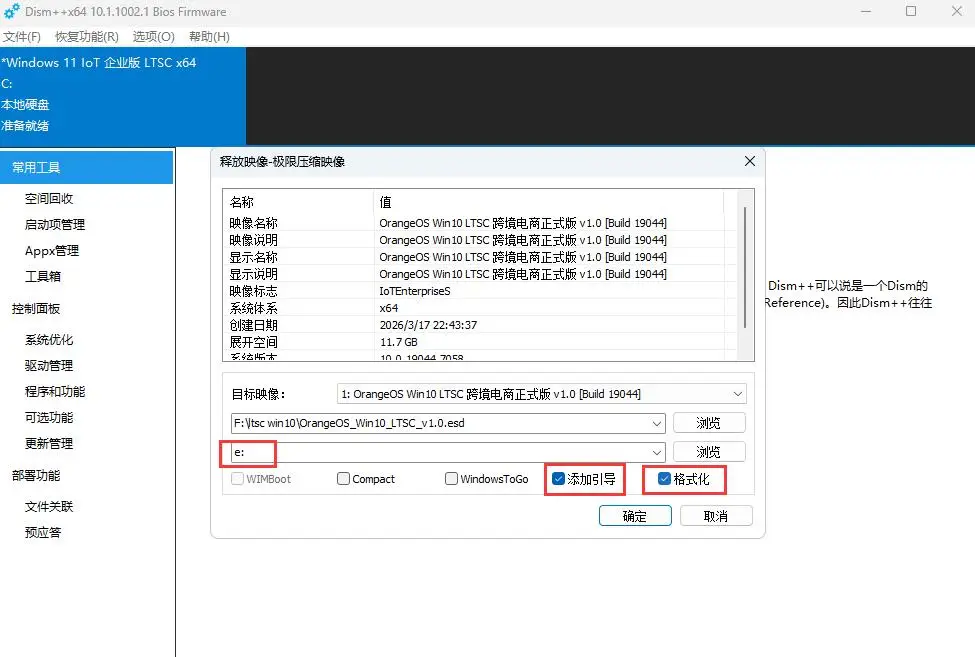
Task: Open the ESD file path dropdown
Action: [x=657, y=422]
